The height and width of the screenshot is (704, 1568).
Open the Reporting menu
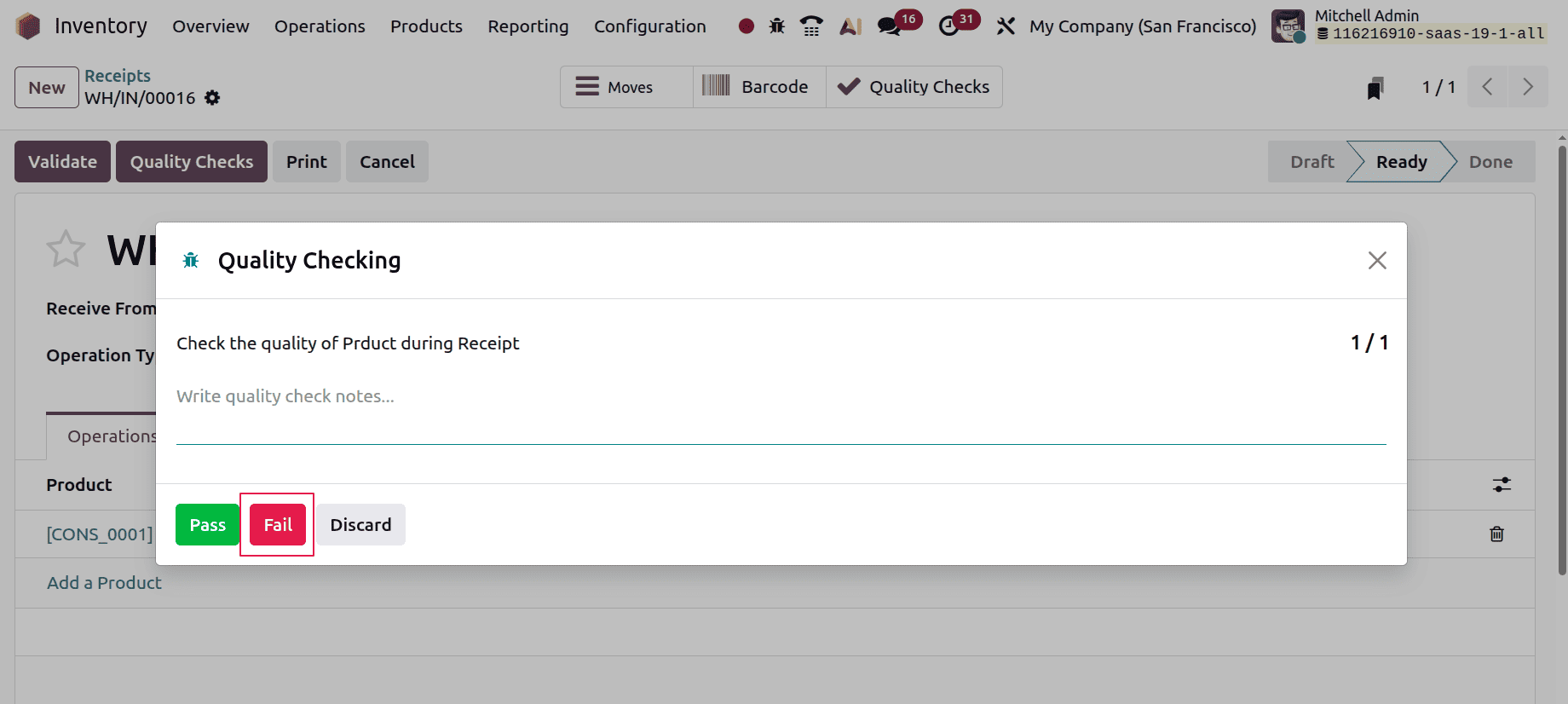point(528,26)
